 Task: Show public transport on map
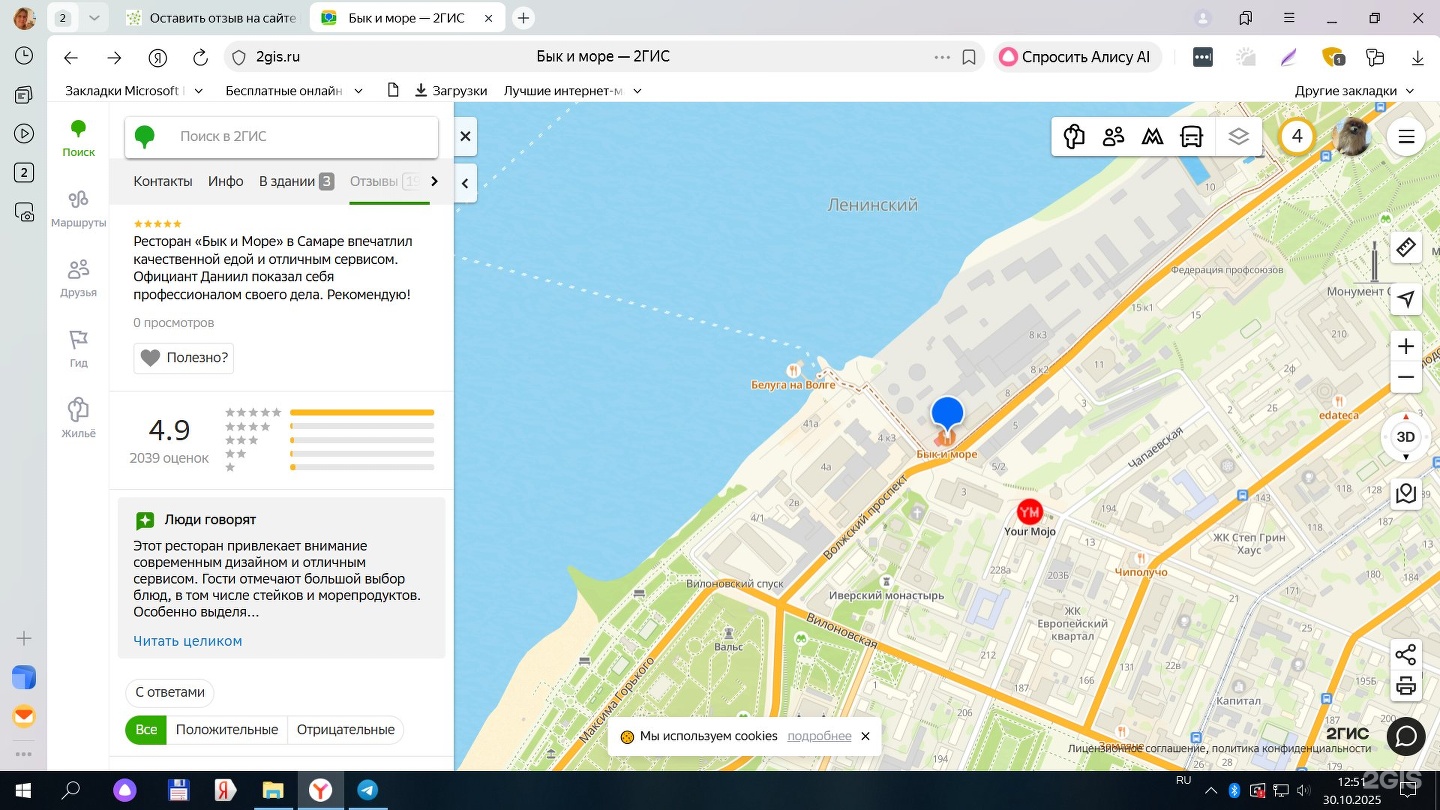(x=1191, y=137)
